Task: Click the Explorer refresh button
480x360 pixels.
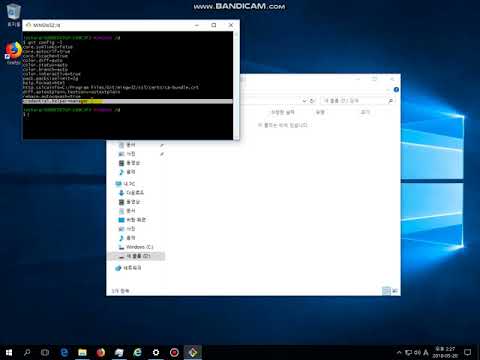Action: pos(312,100)
